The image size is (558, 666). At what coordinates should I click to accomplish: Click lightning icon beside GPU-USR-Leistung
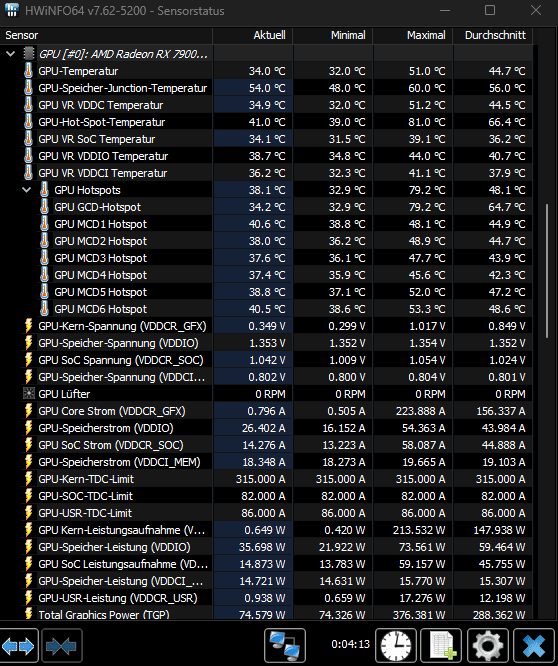tap(28, 598)
